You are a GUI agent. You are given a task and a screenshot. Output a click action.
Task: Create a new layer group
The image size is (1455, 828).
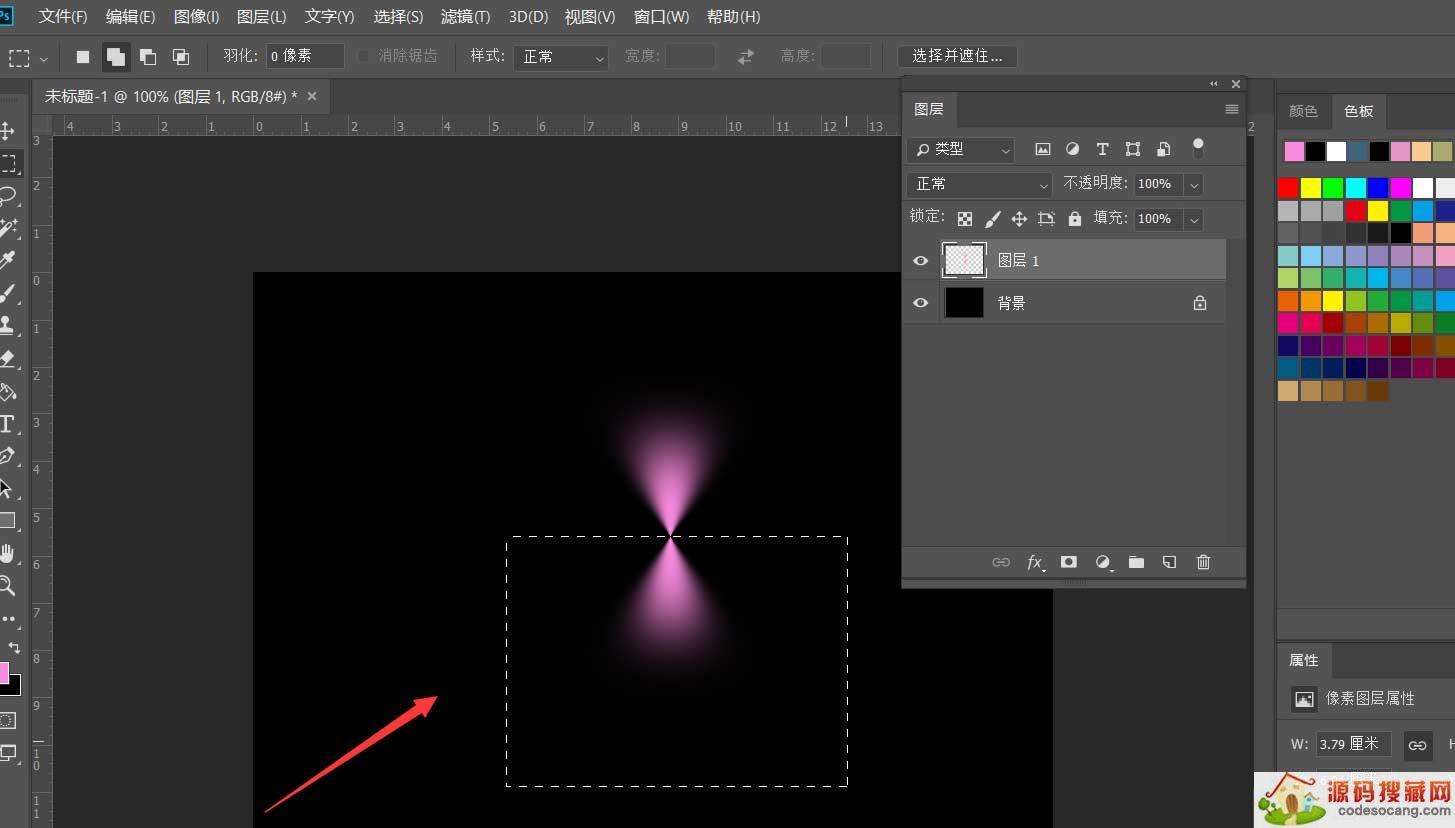[x=1136, y=562]
